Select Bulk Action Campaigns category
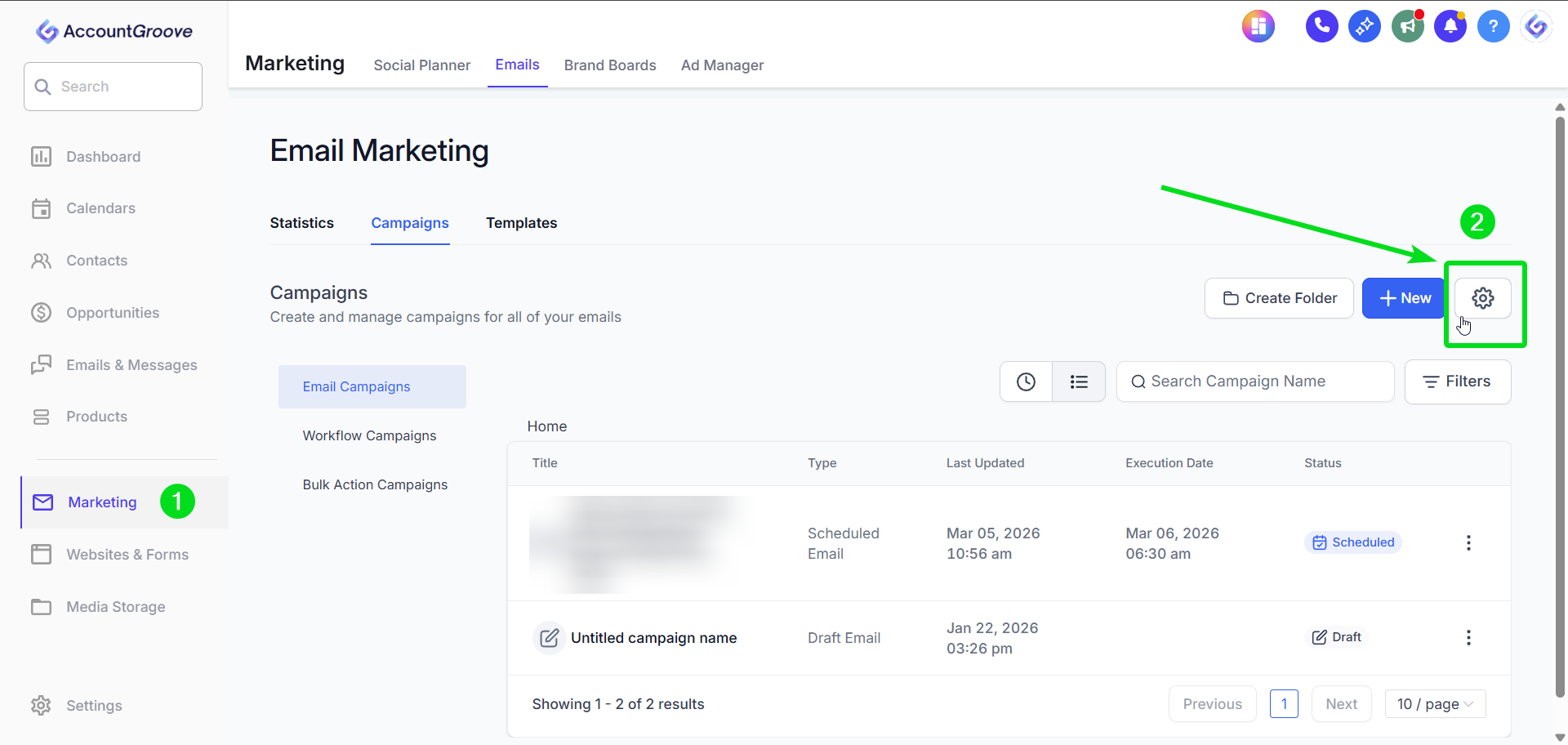Viewport: 1568px width, 745px height. click(376, 484)
